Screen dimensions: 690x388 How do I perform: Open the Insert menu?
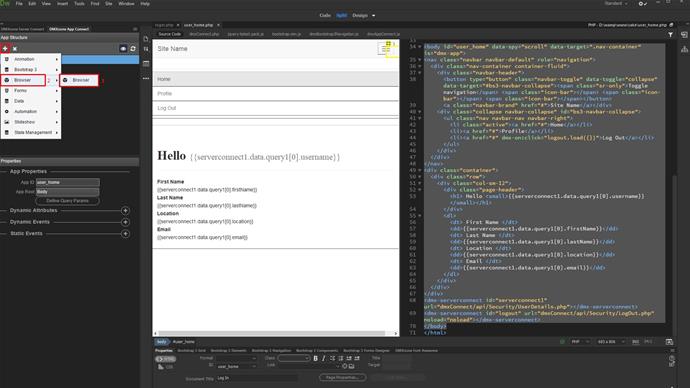[62, 4]
